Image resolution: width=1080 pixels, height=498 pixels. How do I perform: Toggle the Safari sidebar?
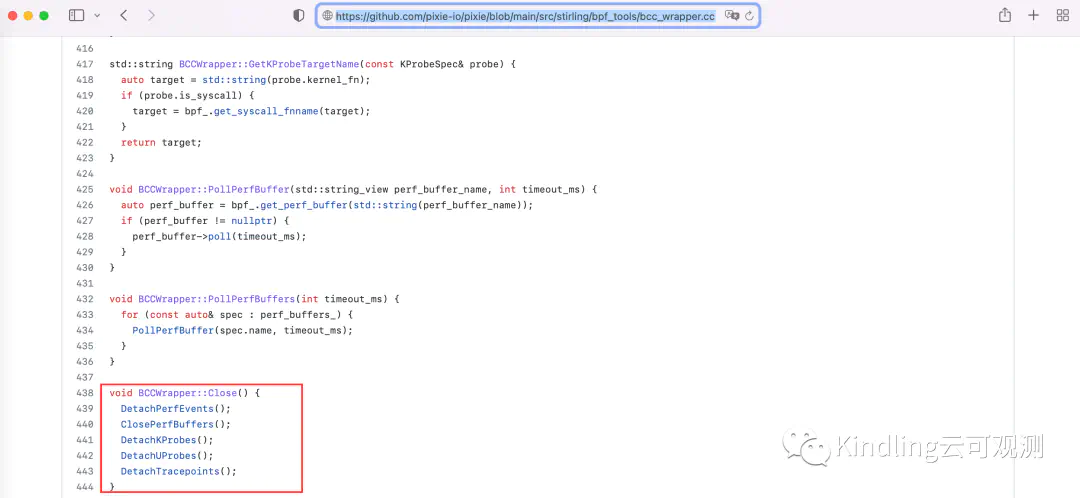77,16
